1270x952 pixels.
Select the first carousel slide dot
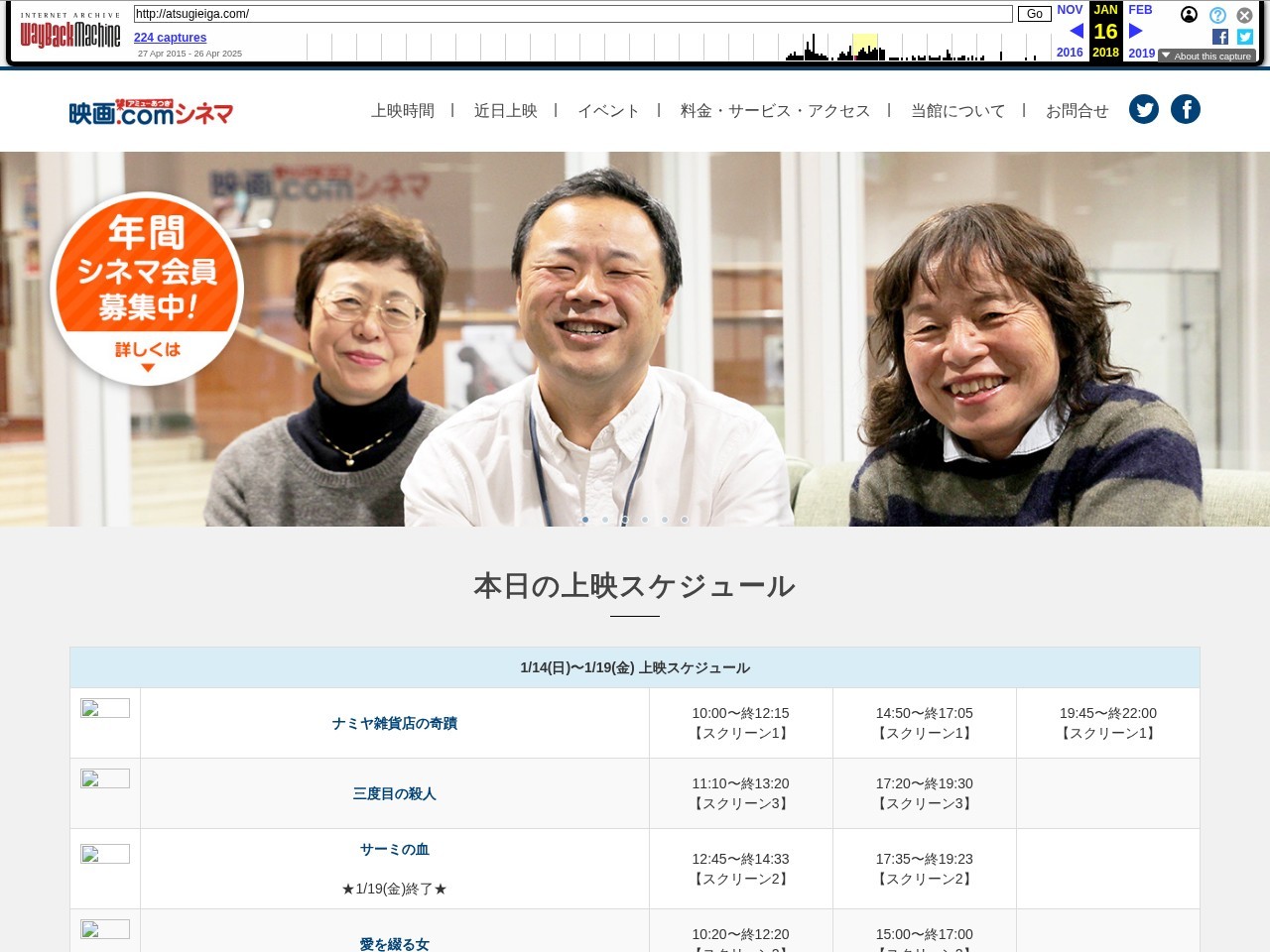(585, 520)
